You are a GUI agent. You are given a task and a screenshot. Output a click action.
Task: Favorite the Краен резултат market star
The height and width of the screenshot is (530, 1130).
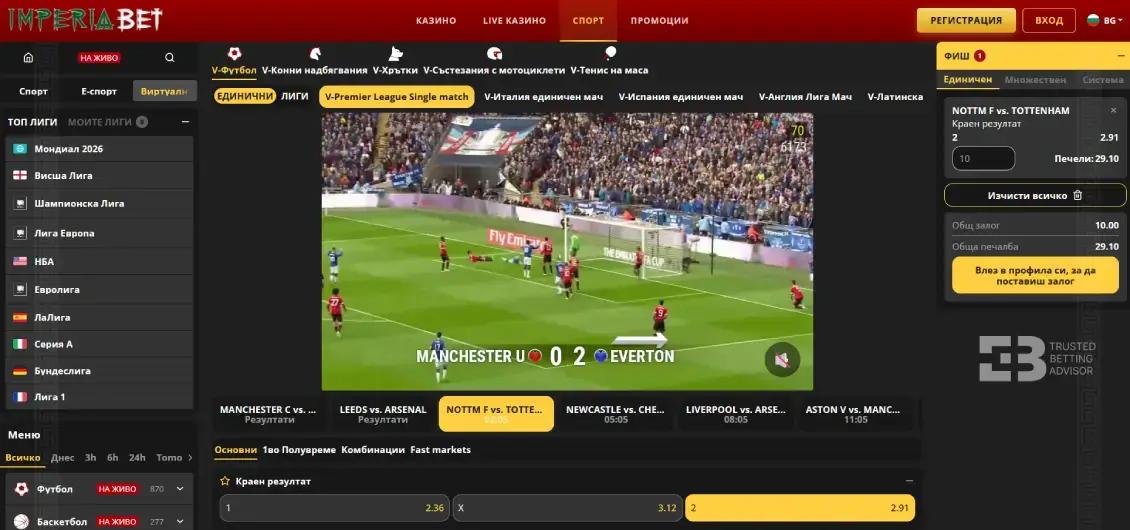225,481
